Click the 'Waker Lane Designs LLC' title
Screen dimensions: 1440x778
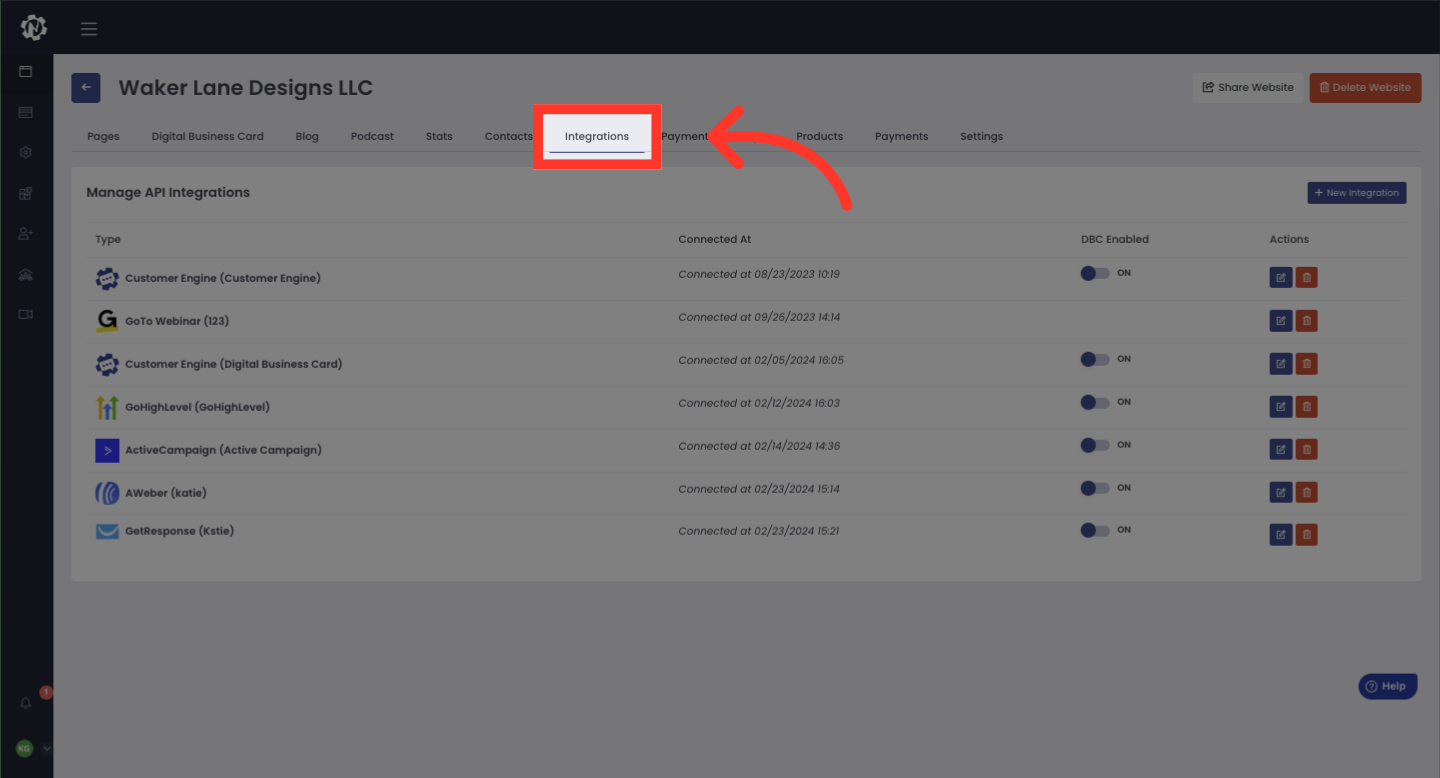(x=245, y=88)
